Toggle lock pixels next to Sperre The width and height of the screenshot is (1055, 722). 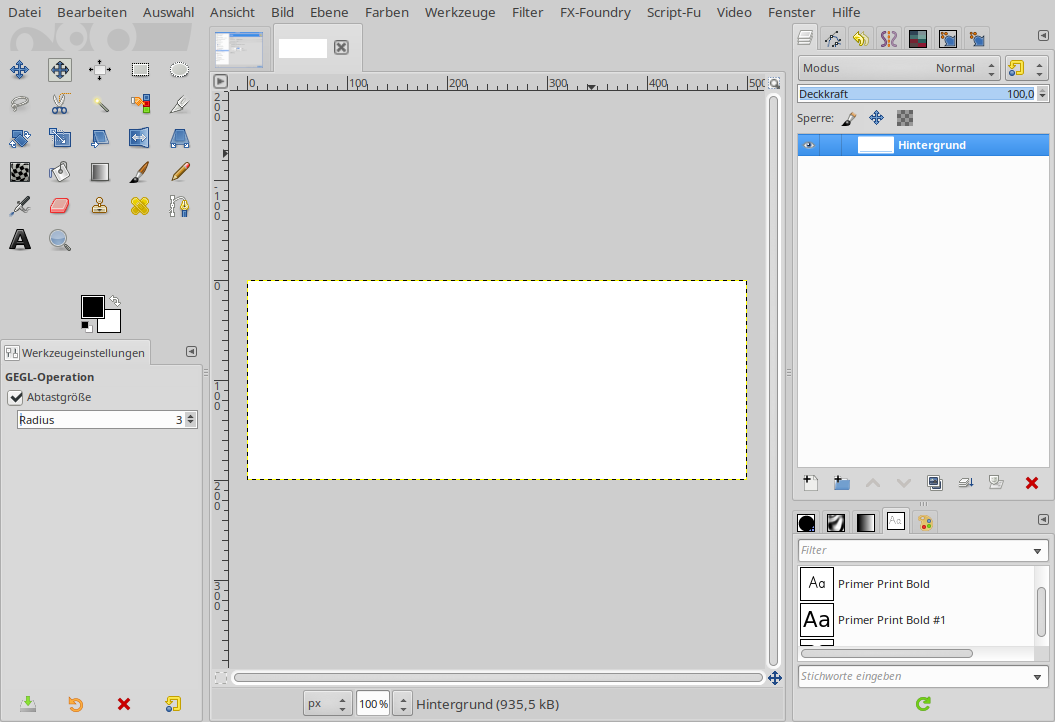(848, 118)
